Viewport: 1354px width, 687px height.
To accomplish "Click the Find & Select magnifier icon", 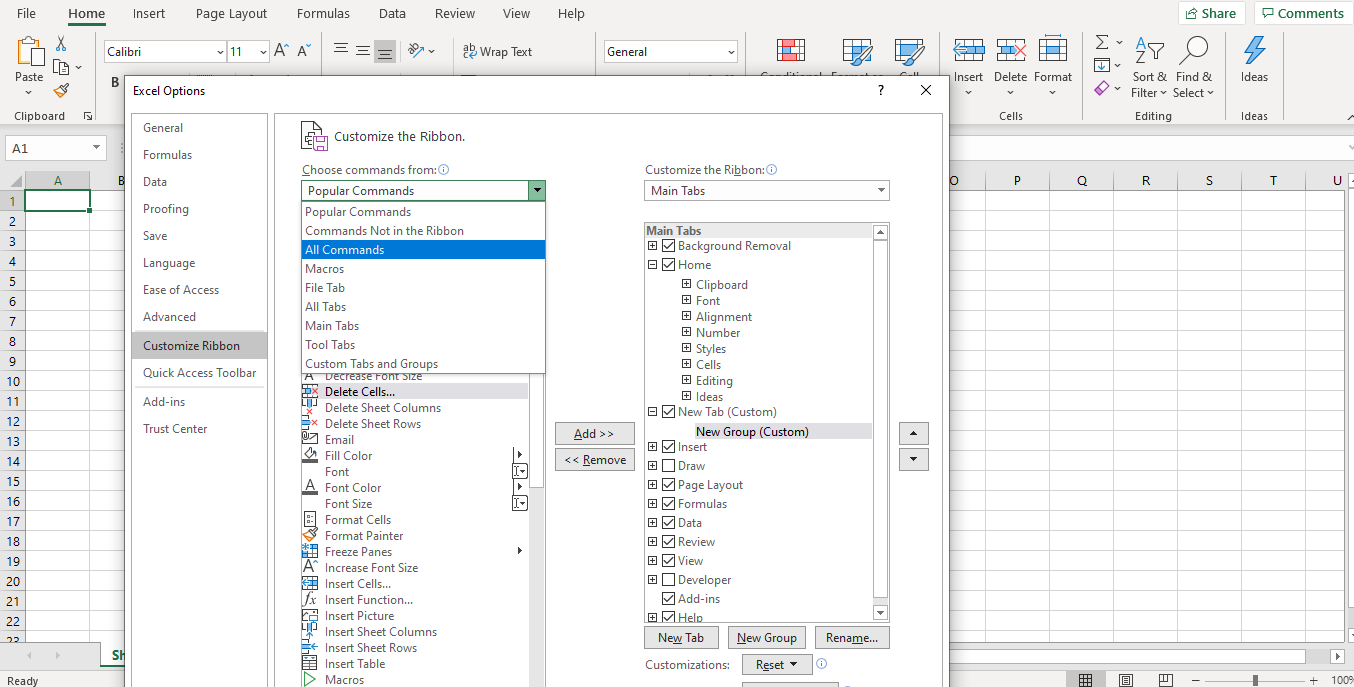I will pyautogui.click(x=1193, y=51).
